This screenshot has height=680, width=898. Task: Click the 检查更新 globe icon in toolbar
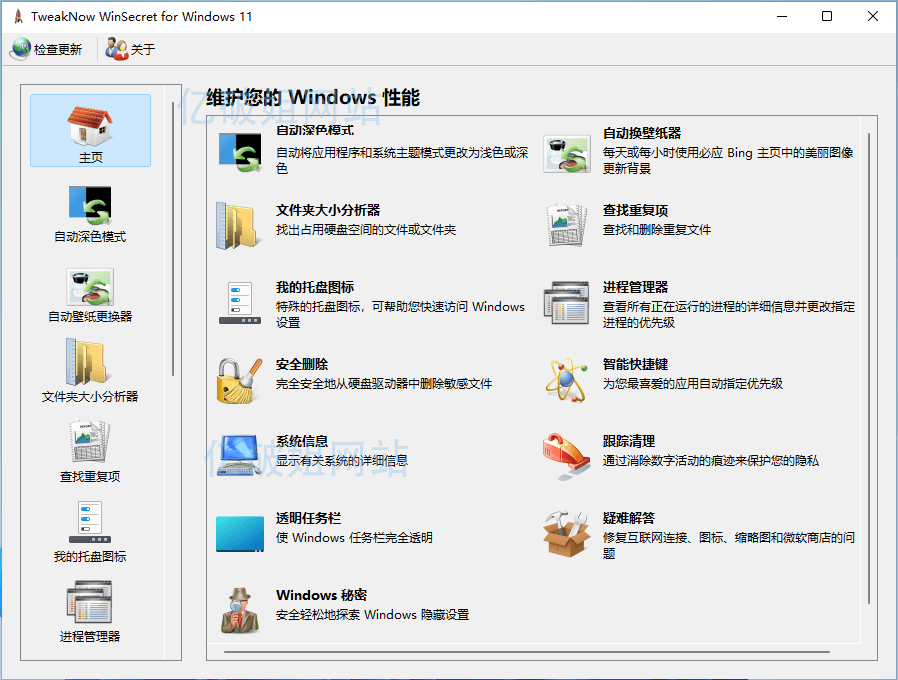coord(21,49)
